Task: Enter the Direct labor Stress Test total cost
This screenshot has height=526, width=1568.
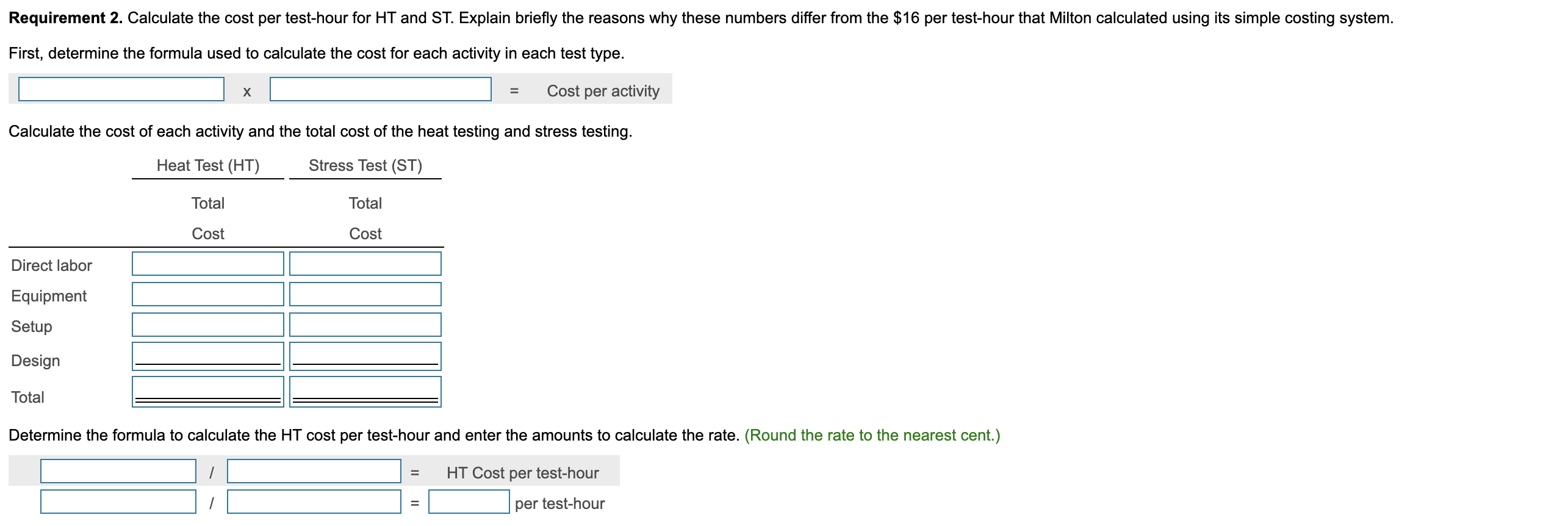Action: [365, 264]
